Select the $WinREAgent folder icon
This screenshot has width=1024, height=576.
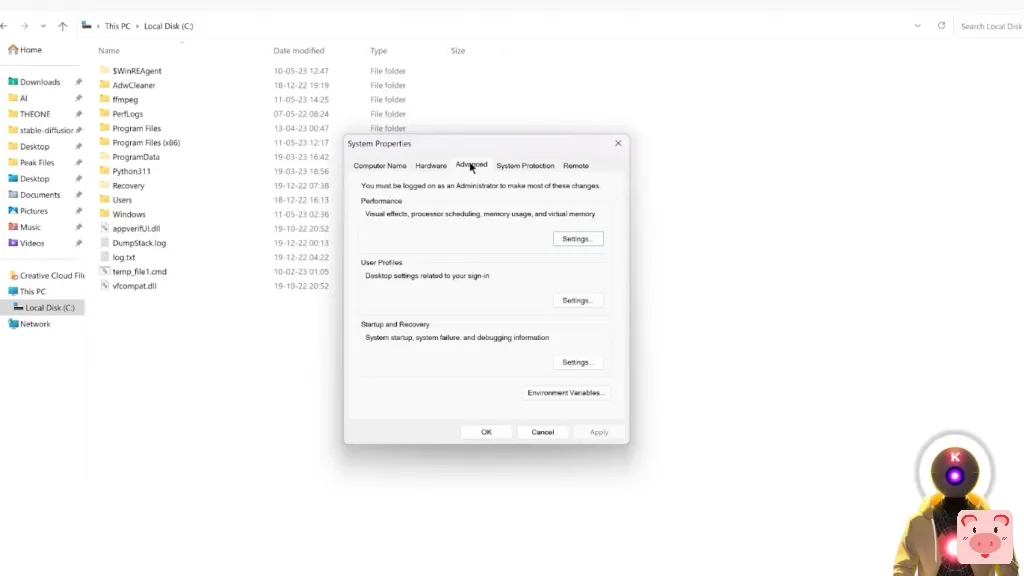(104, 70)
